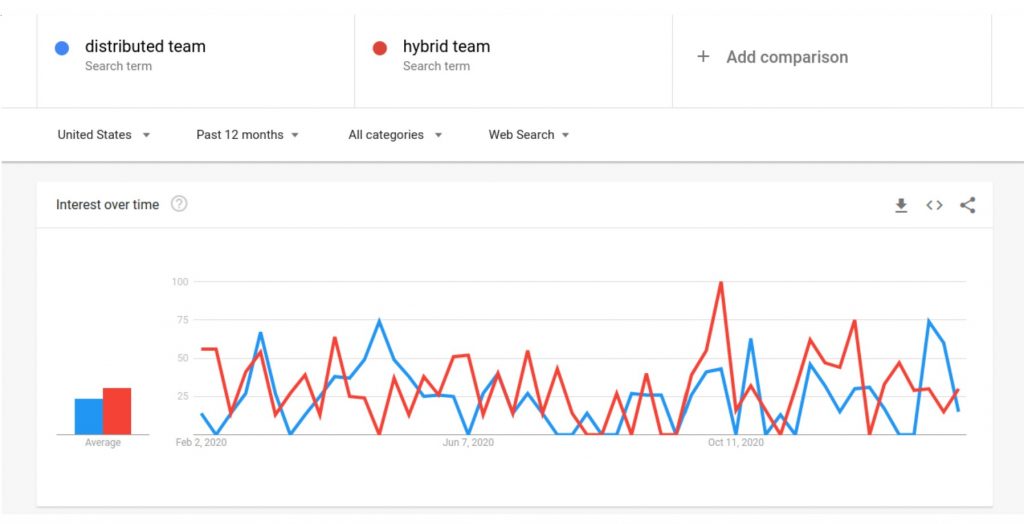
Task: Click the Interest over time heading
Action: pyautogui.click(x=108, y=205)
